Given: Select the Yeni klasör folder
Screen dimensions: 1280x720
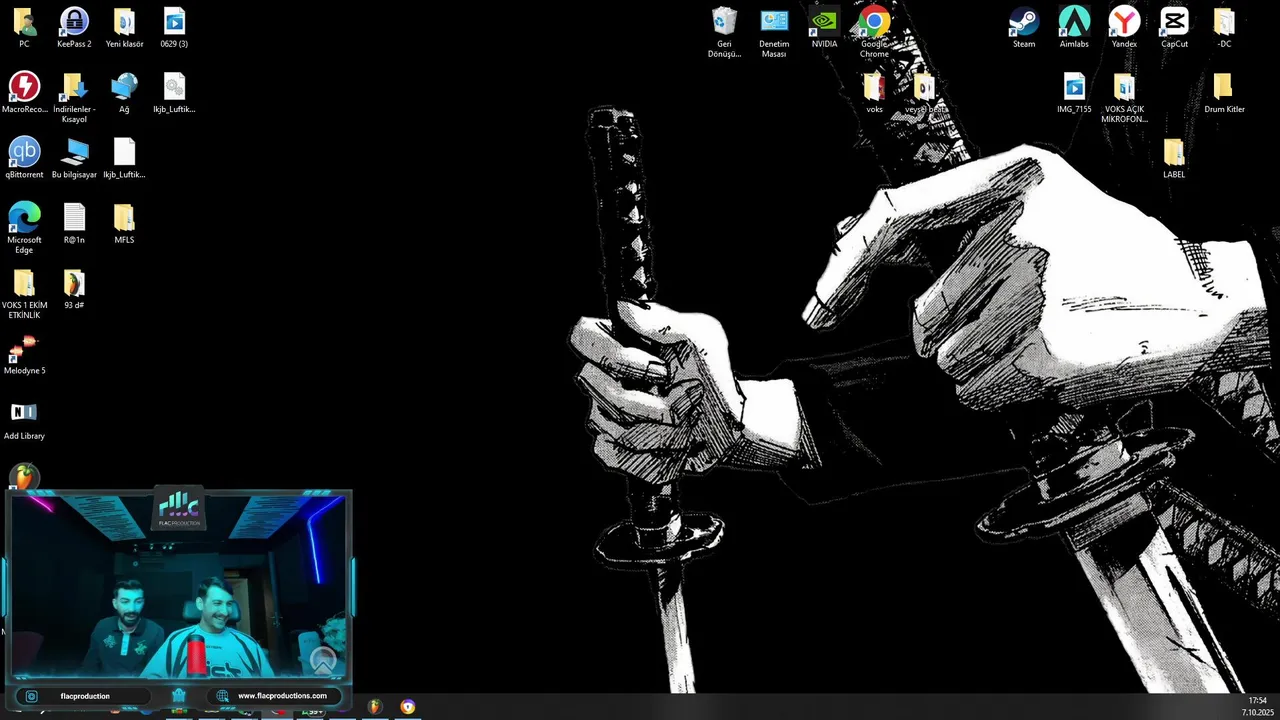Looking at the screenshot, I should pos(124,27).
